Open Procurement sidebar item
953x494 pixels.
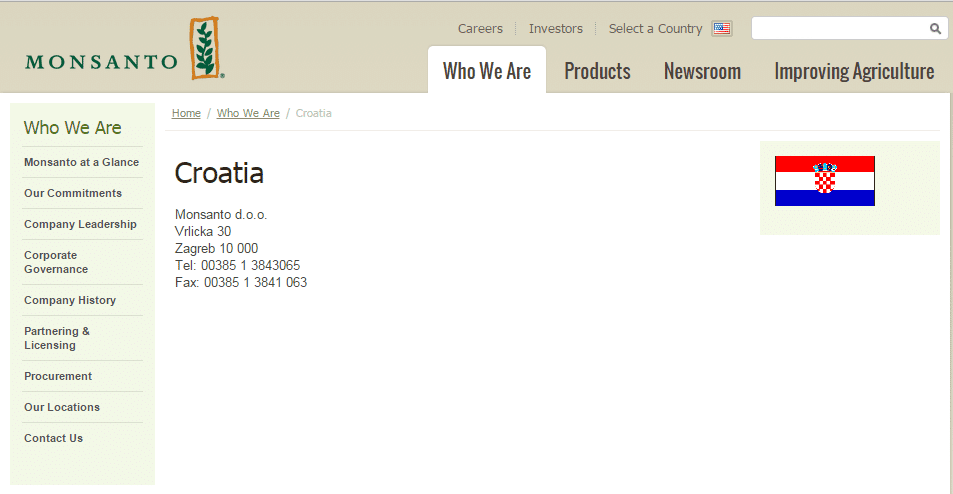pyautogui.click(x=58, y=376)
